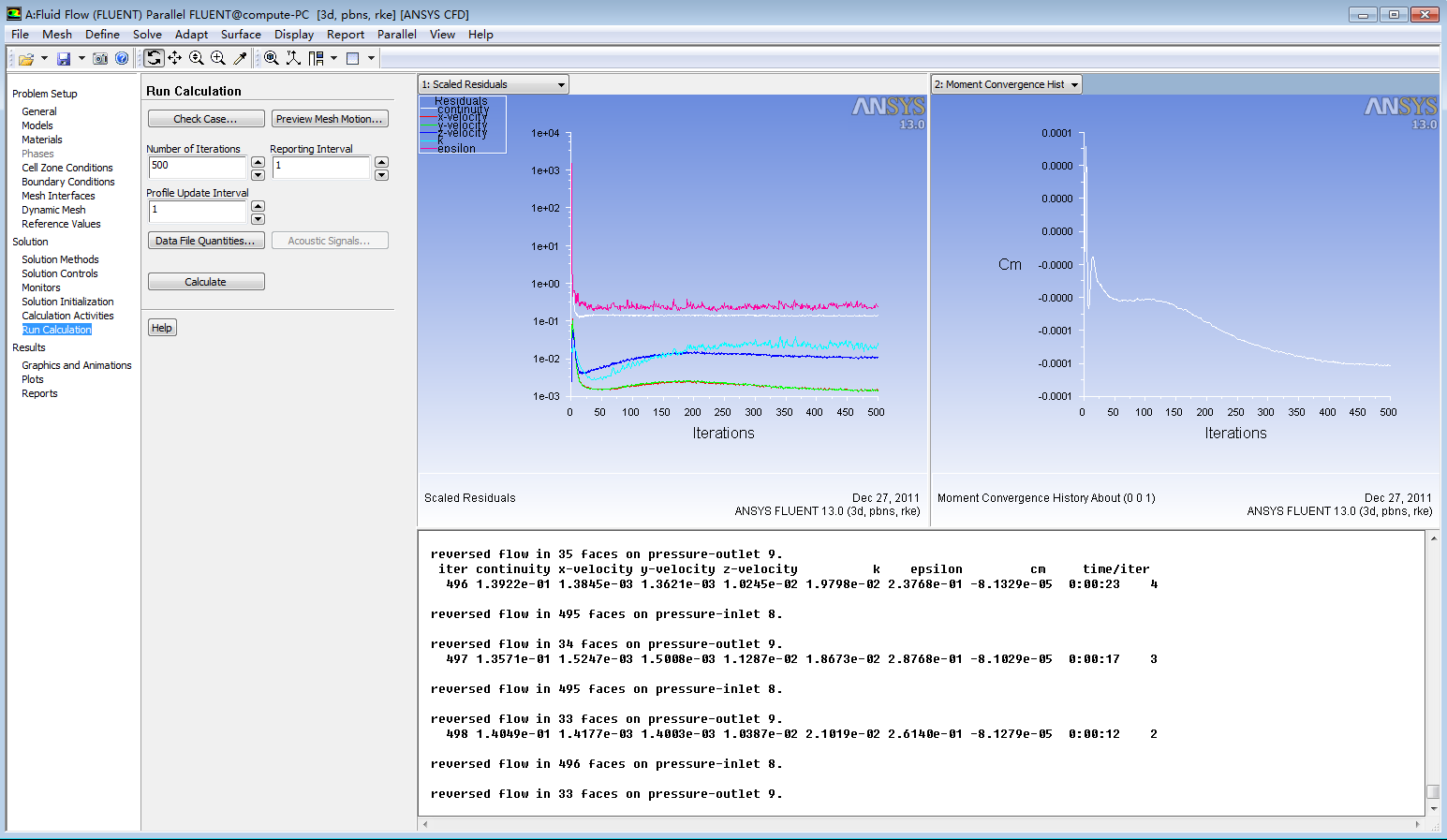This screenshot has height=840, width=1447.
Task: Click the open file folder icon
Action: (25, 59)
